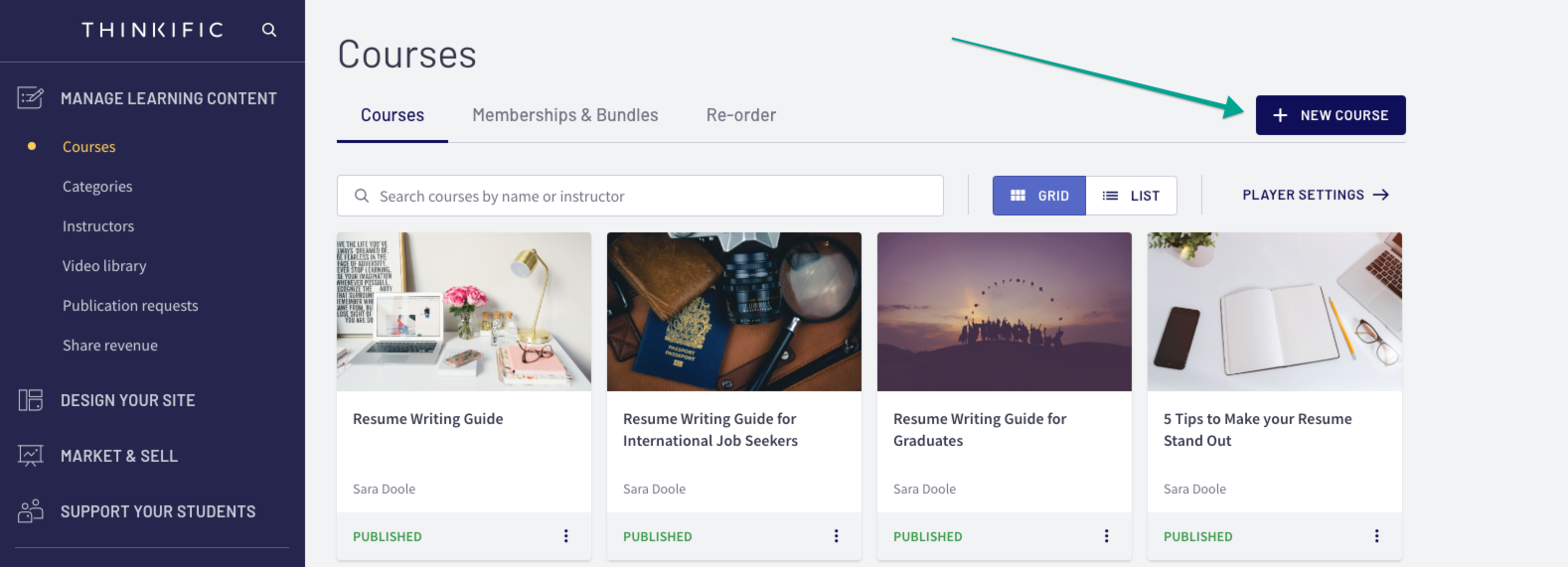Open 5 Tips to Make your Resume thumbnail
Screen dimensions: 1568x567
[1275, 312]
